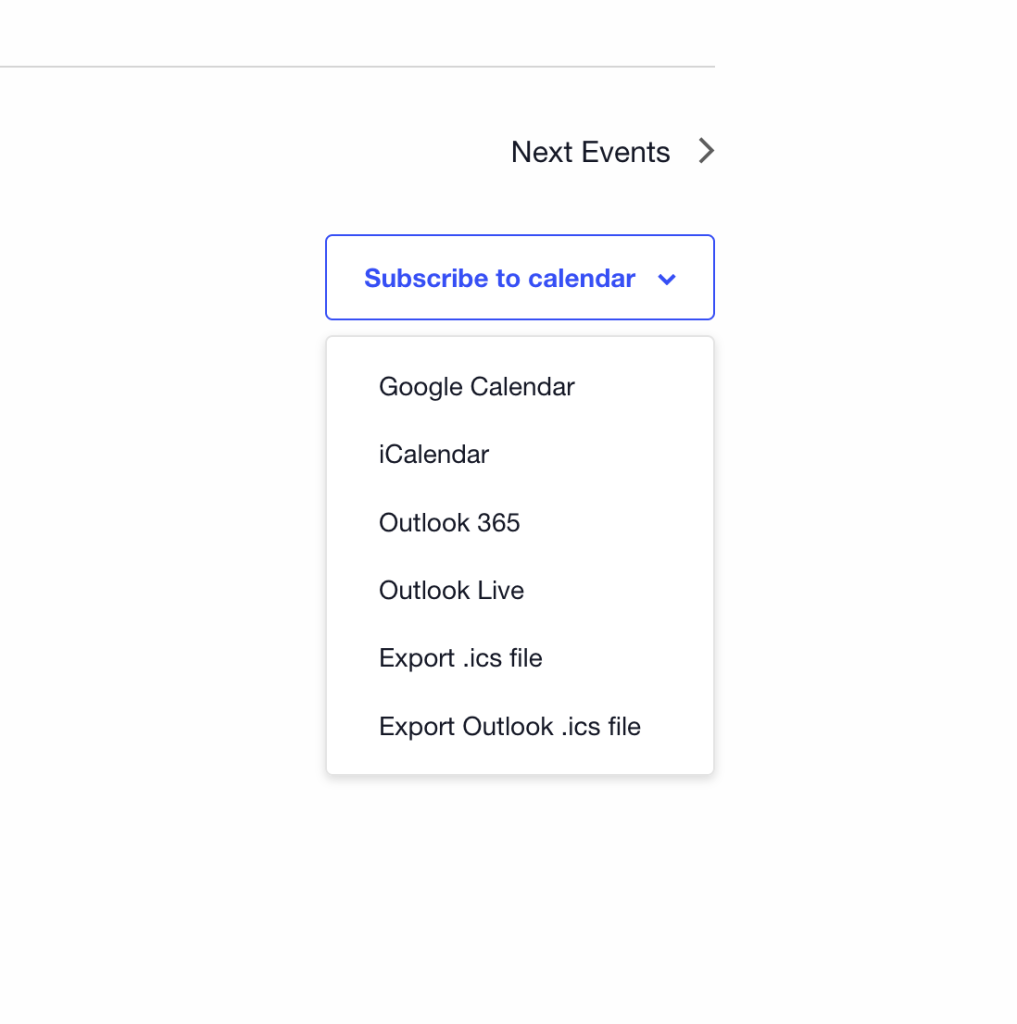This screenshot has height=1024, width=1017.
Task: Collapse the Subscribe to calendar dropdown
Action: (519, 278)
